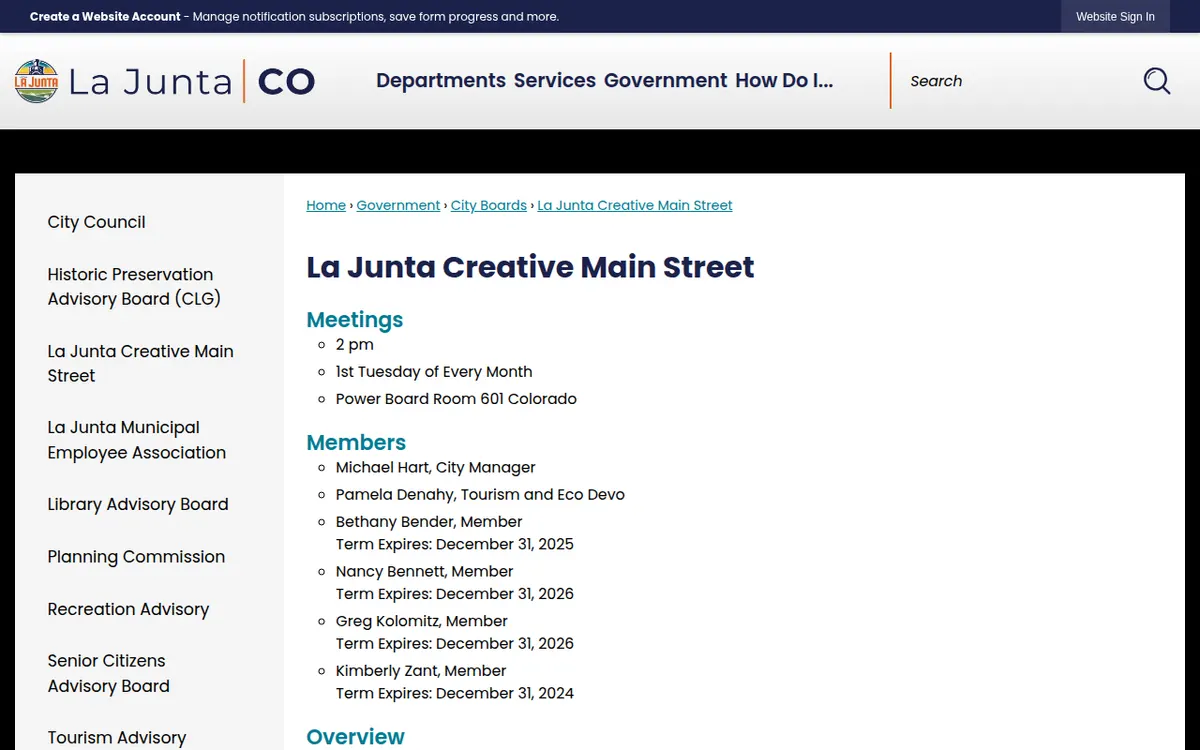Open the Government menu
This screenshot has height=750, width=1200.
[666, 81]
